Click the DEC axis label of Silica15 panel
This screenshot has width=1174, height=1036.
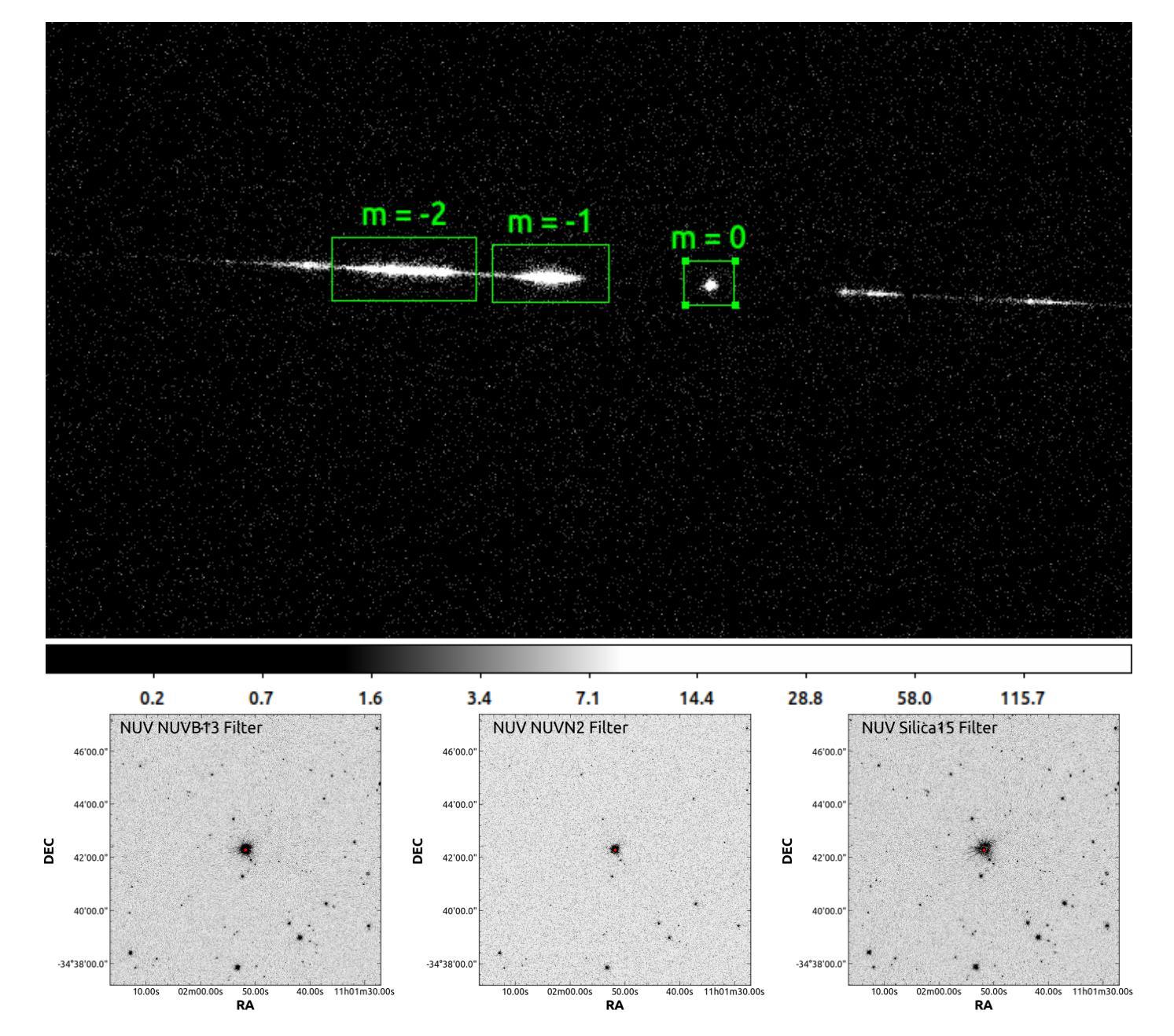point(787,850)
